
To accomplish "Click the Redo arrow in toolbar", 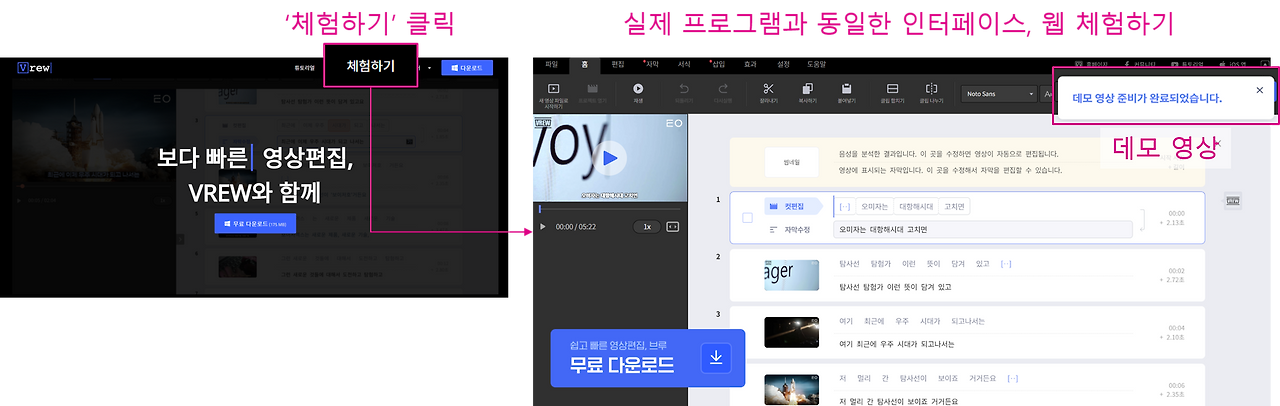I will [x=724, y=93].
